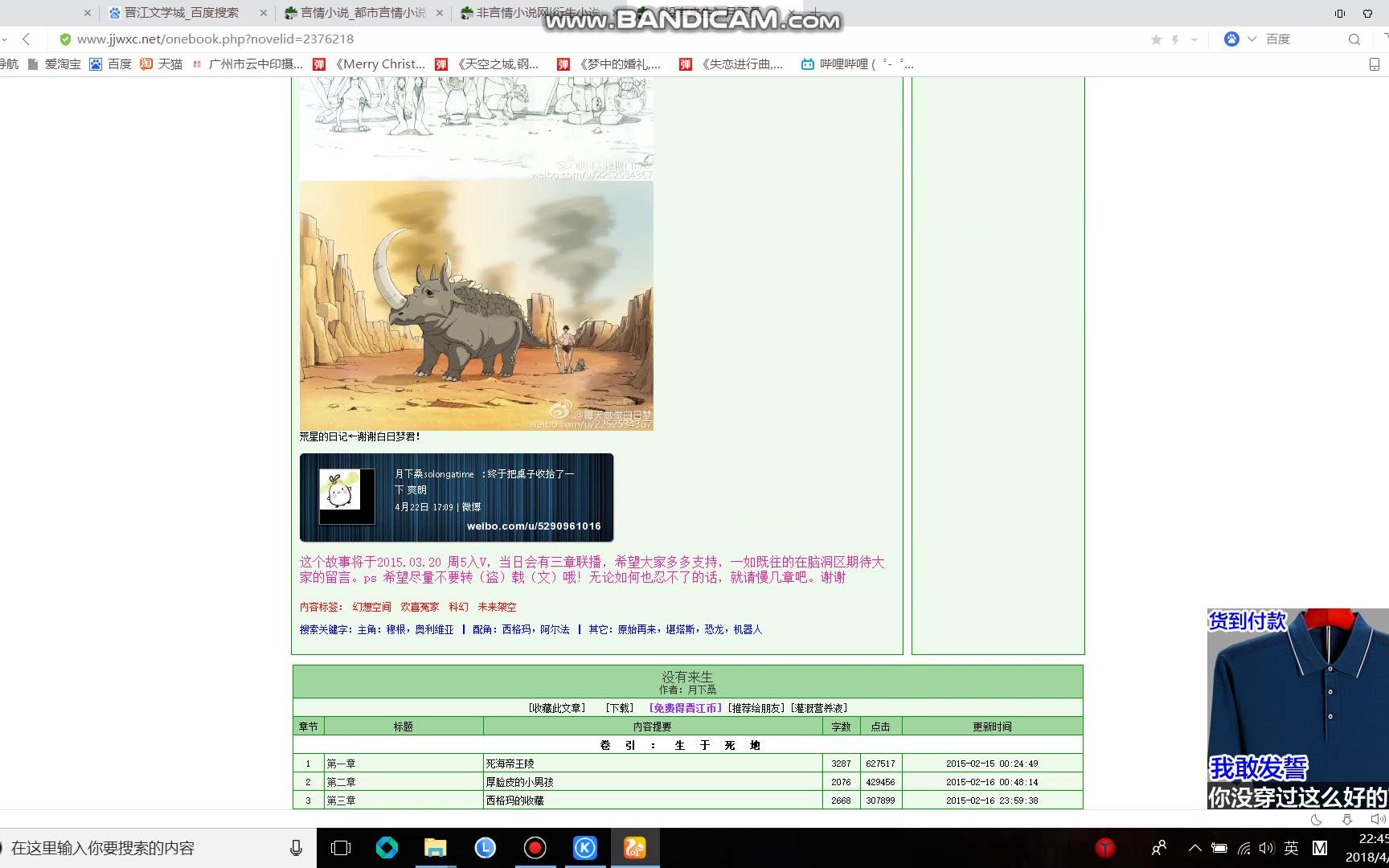Click the 未来架空 content tag
Image resolution: width=1389 pixels, height=868 pixels.
(x=497, y=607)
